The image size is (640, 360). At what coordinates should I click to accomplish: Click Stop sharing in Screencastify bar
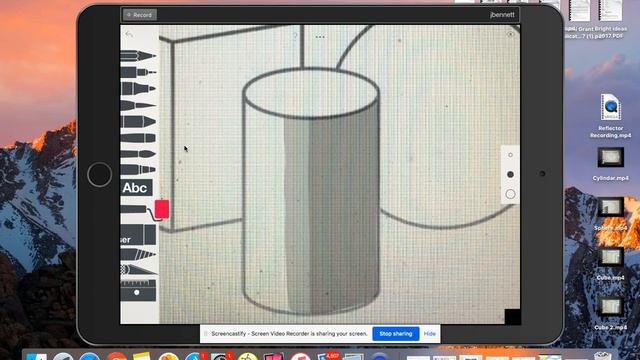click(x=396, y=334)
